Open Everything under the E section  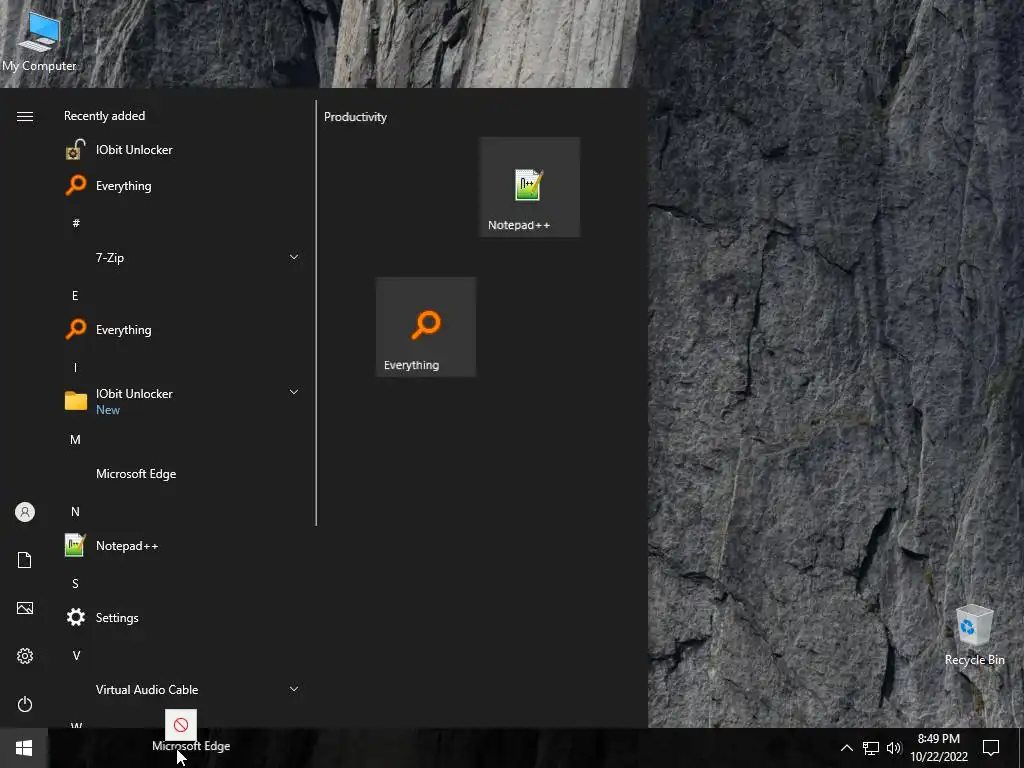[183, 330]
